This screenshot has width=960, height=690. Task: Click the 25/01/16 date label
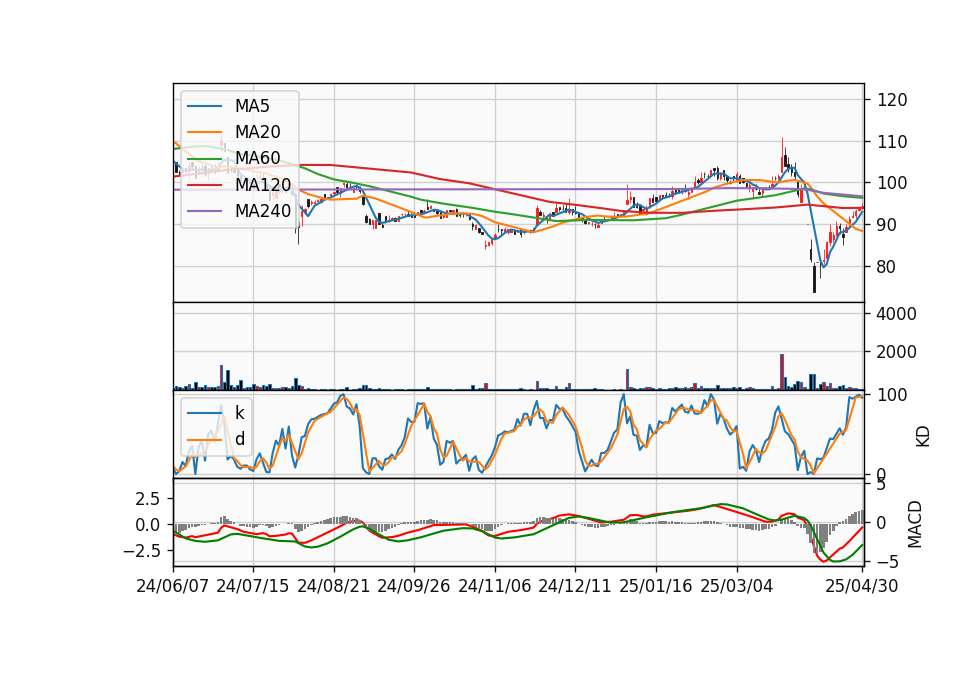656,586
